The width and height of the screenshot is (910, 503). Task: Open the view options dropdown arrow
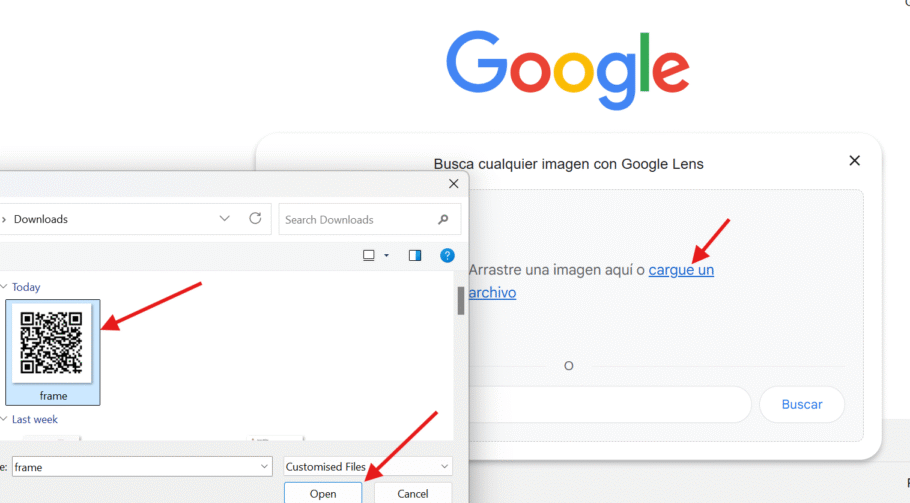[x=386, y=256]
